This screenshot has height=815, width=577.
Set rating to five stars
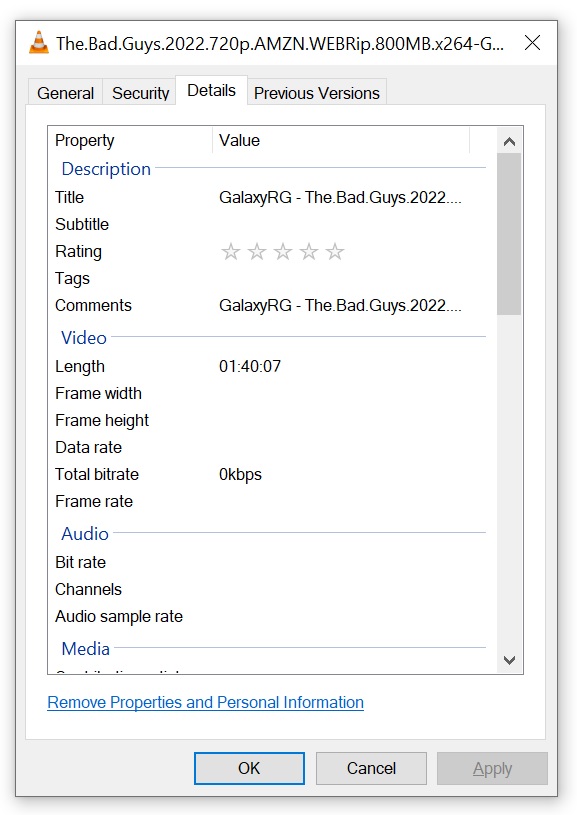click(x=335, y=252)
